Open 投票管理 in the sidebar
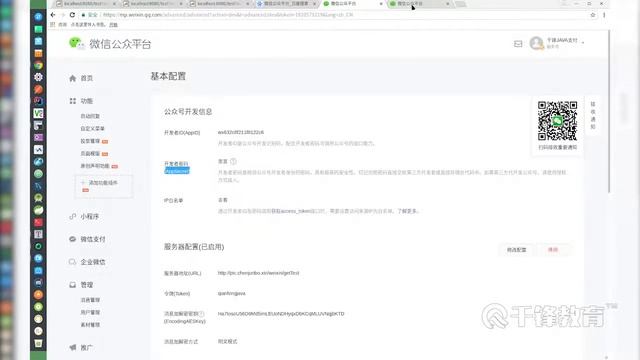The width and height of the screenshot is (640, 360). click(90, 141)
